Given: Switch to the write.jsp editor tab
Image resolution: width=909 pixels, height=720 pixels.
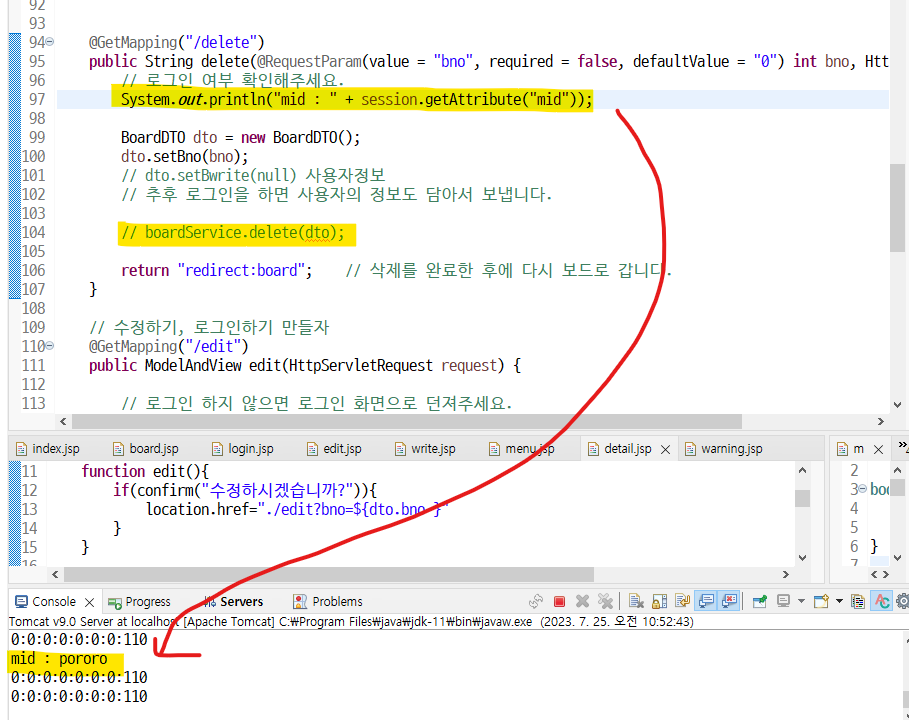Looking at the screenshot, I should pos(425,449).
